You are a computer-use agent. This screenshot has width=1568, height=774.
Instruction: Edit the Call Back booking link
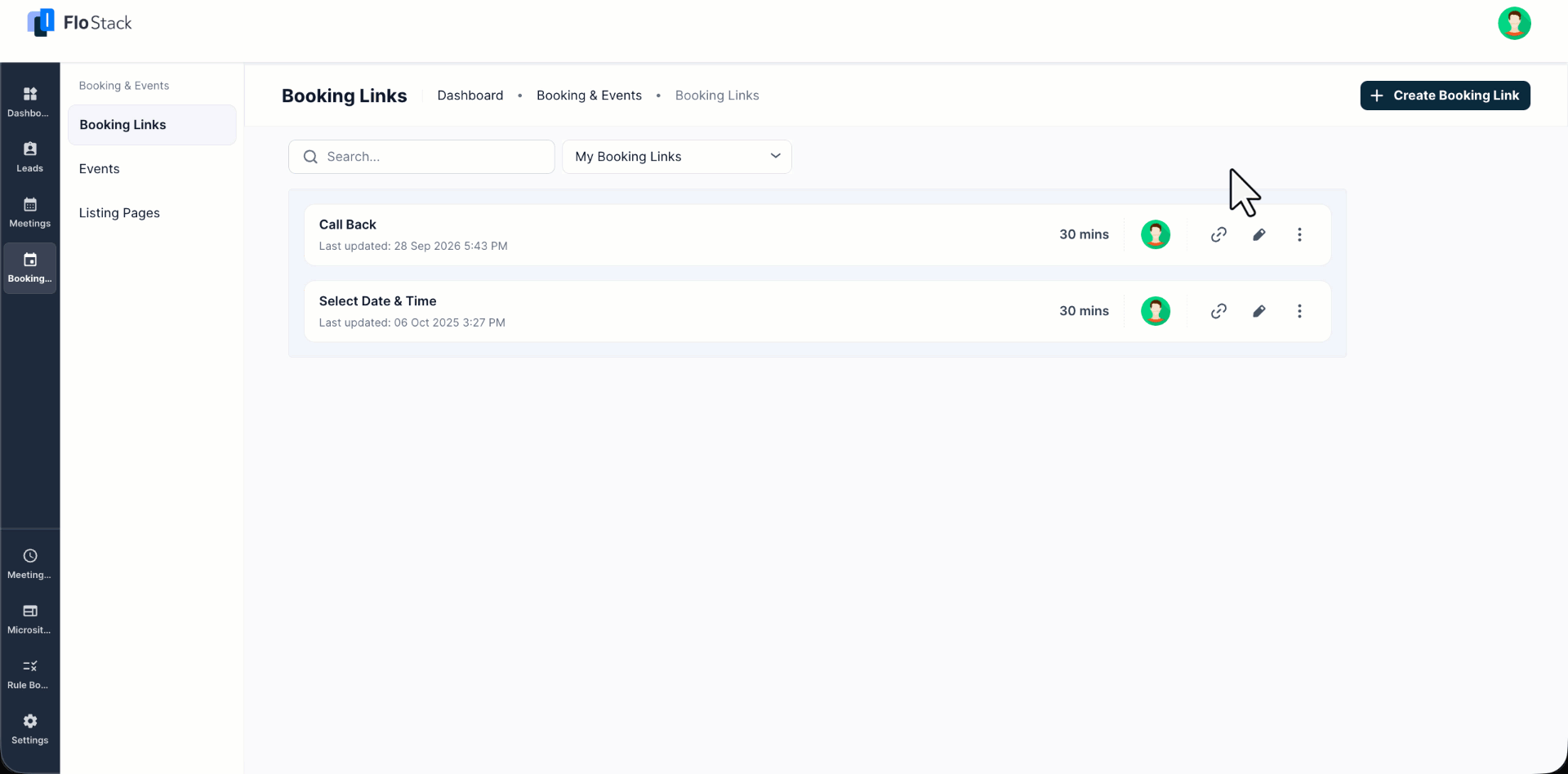[x=1258, y=234]
